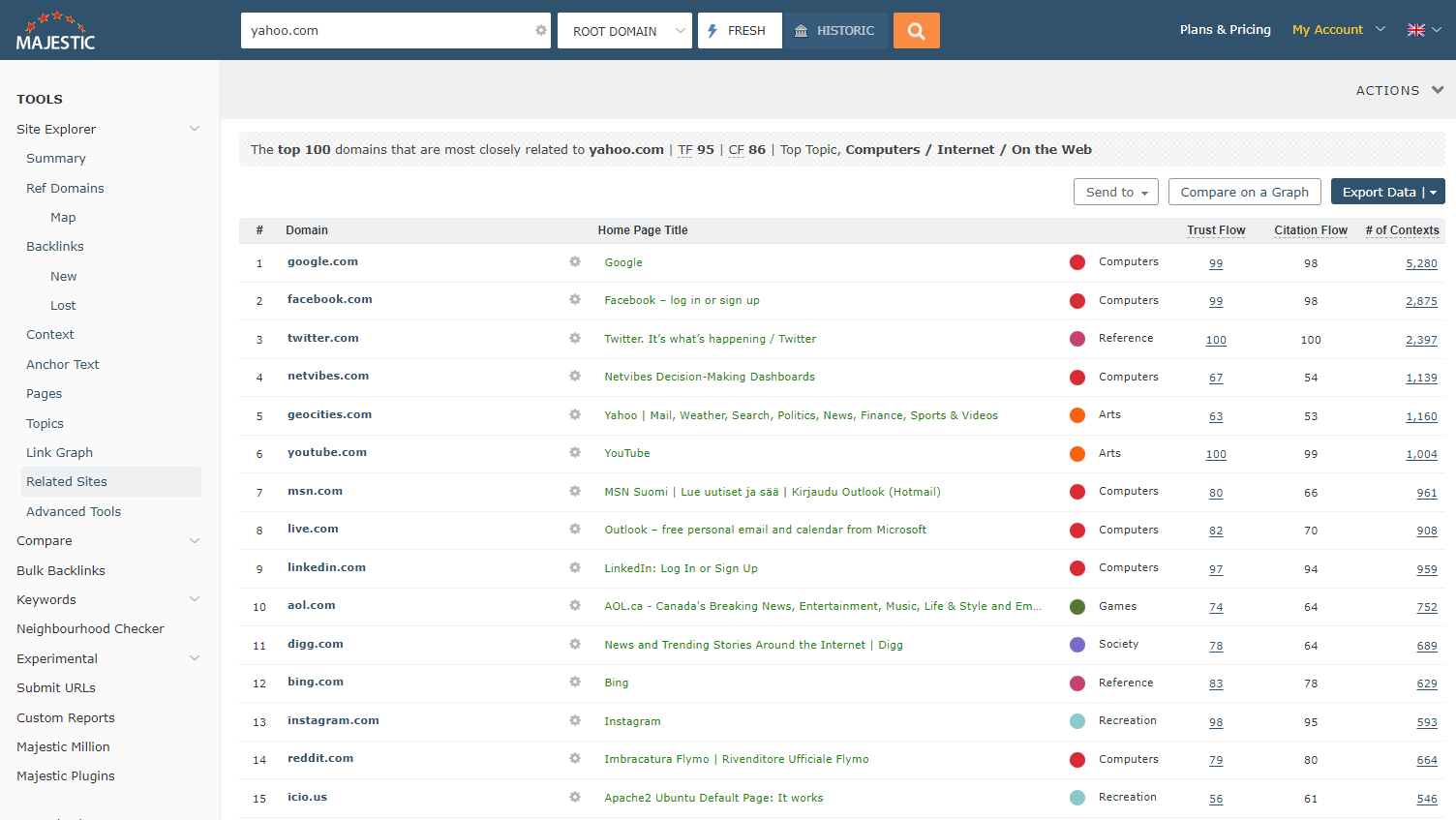Open the My Account menu
The height and width of the screenshot is (820, 1456).
click(1338, 30)
